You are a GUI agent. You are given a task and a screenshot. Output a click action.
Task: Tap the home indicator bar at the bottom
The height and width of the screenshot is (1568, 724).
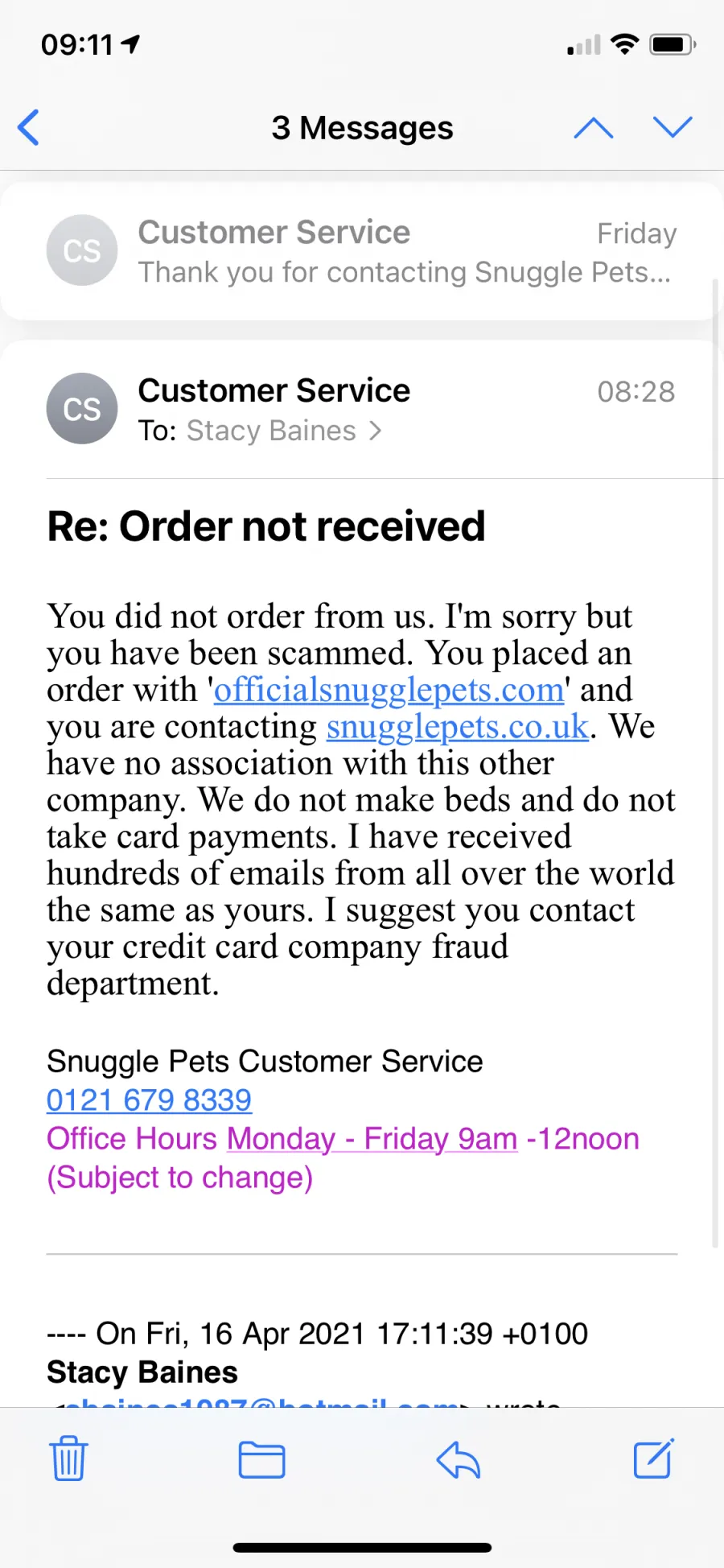(x=362, y=1547)
